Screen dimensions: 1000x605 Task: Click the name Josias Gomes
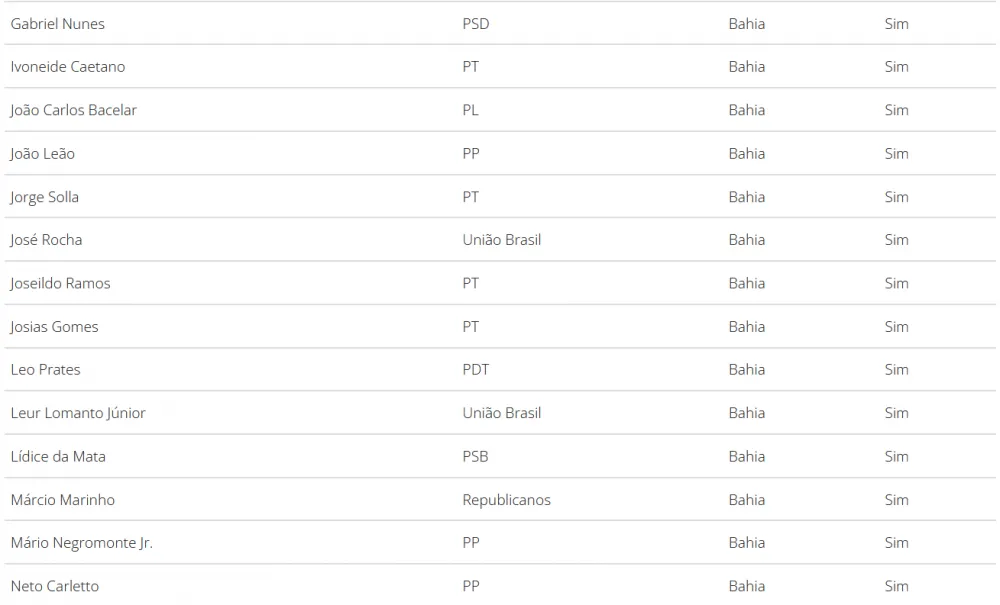coord(54,327)
